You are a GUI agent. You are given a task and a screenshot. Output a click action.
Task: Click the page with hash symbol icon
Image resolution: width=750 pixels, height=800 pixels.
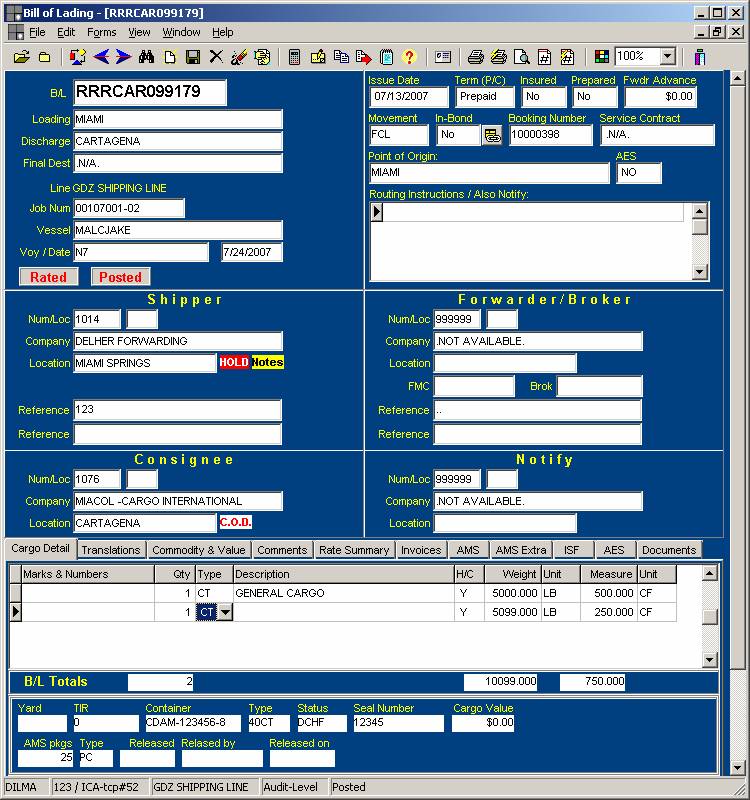point(544,57)
